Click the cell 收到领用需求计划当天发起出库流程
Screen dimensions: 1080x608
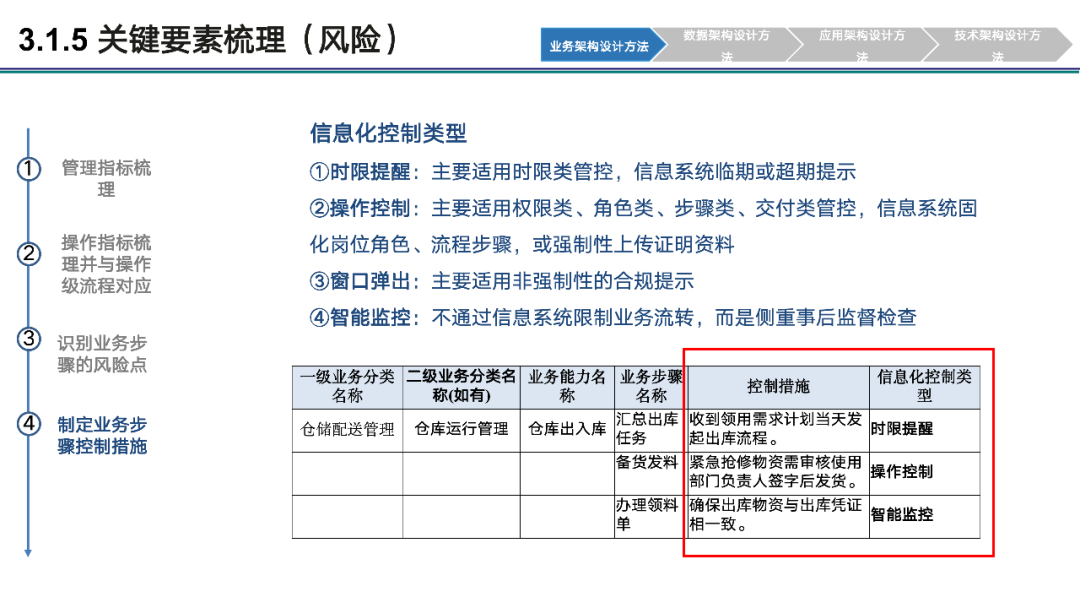(778, 430)
